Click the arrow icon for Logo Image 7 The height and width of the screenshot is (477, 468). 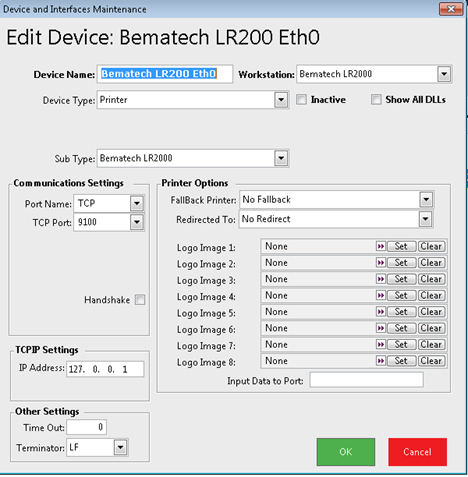pyautogui.click(x=380, y=345)
